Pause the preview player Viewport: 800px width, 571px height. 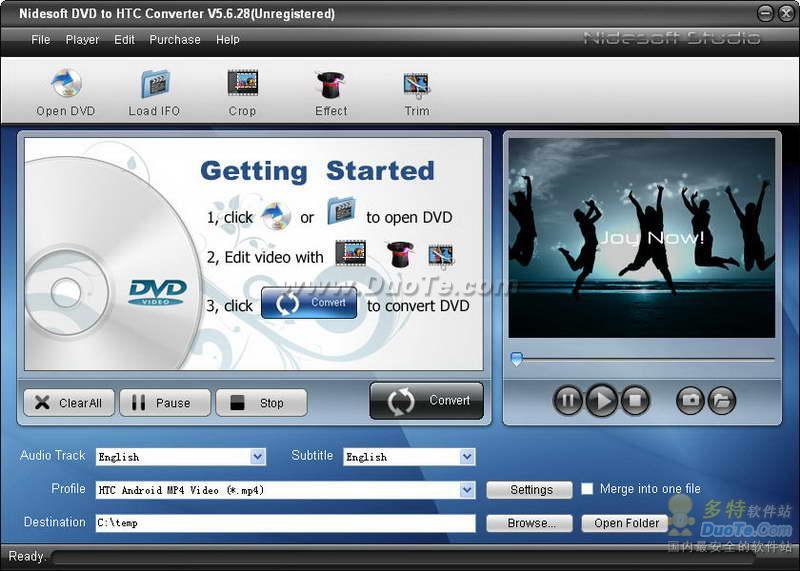567,400
